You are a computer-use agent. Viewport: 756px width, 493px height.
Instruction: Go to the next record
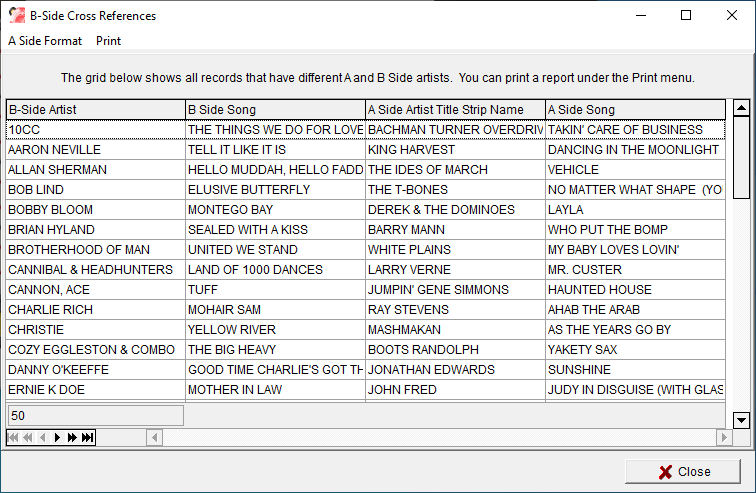57,438
